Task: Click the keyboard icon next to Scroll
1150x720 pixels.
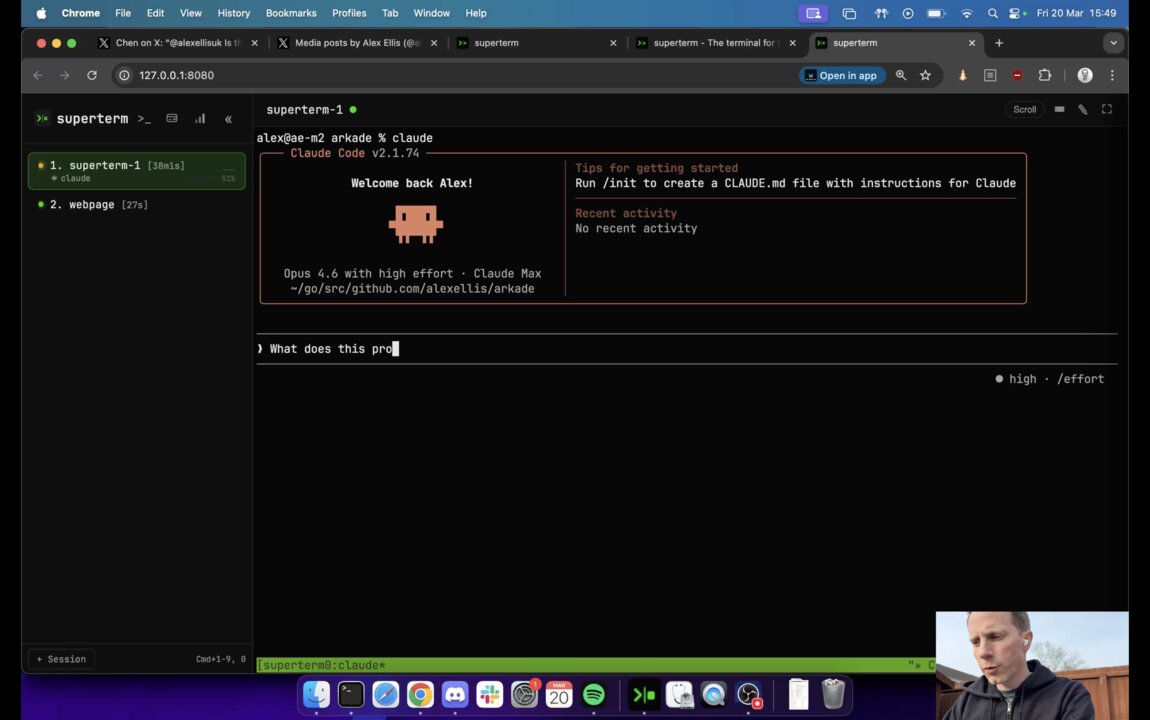Action: (x=1059, y=110)
